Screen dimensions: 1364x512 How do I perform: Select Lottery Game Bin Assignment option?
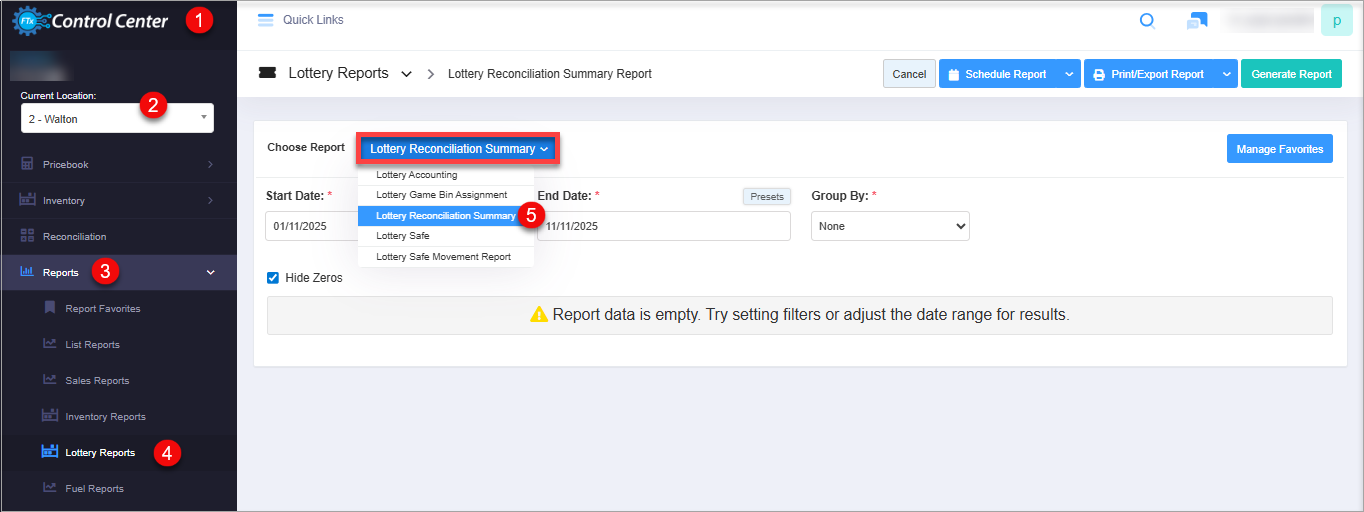[441, 195]
